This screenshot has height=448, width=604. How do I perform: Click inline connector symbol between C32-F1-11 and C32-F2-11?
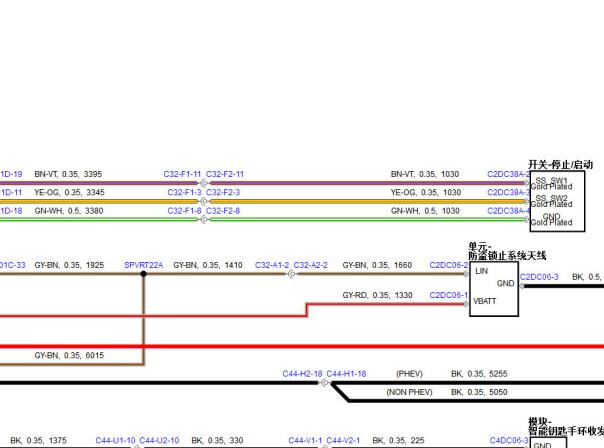point(204,183)
